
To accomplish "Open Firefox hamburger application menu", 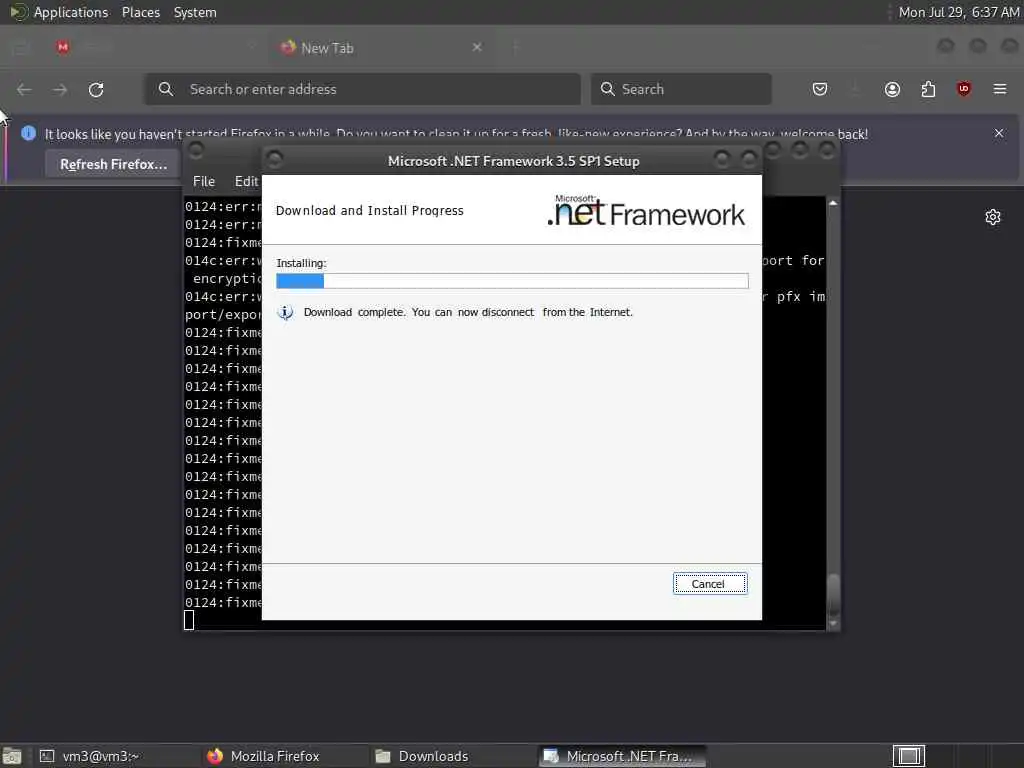I will pos(1000,89).
